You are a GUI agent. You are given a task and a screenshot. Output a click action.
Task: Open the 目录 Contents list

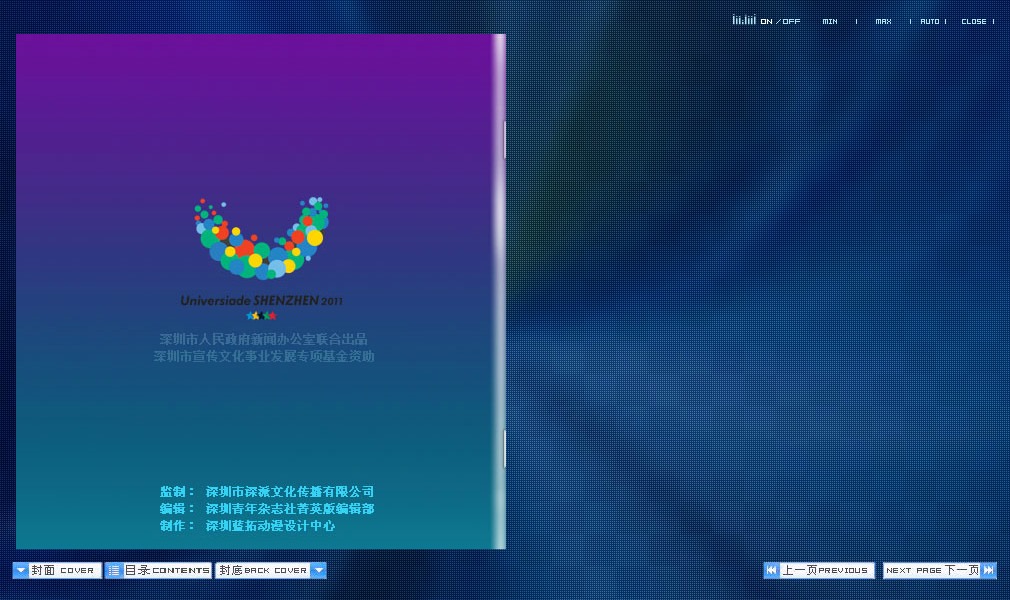click(158, 570)
